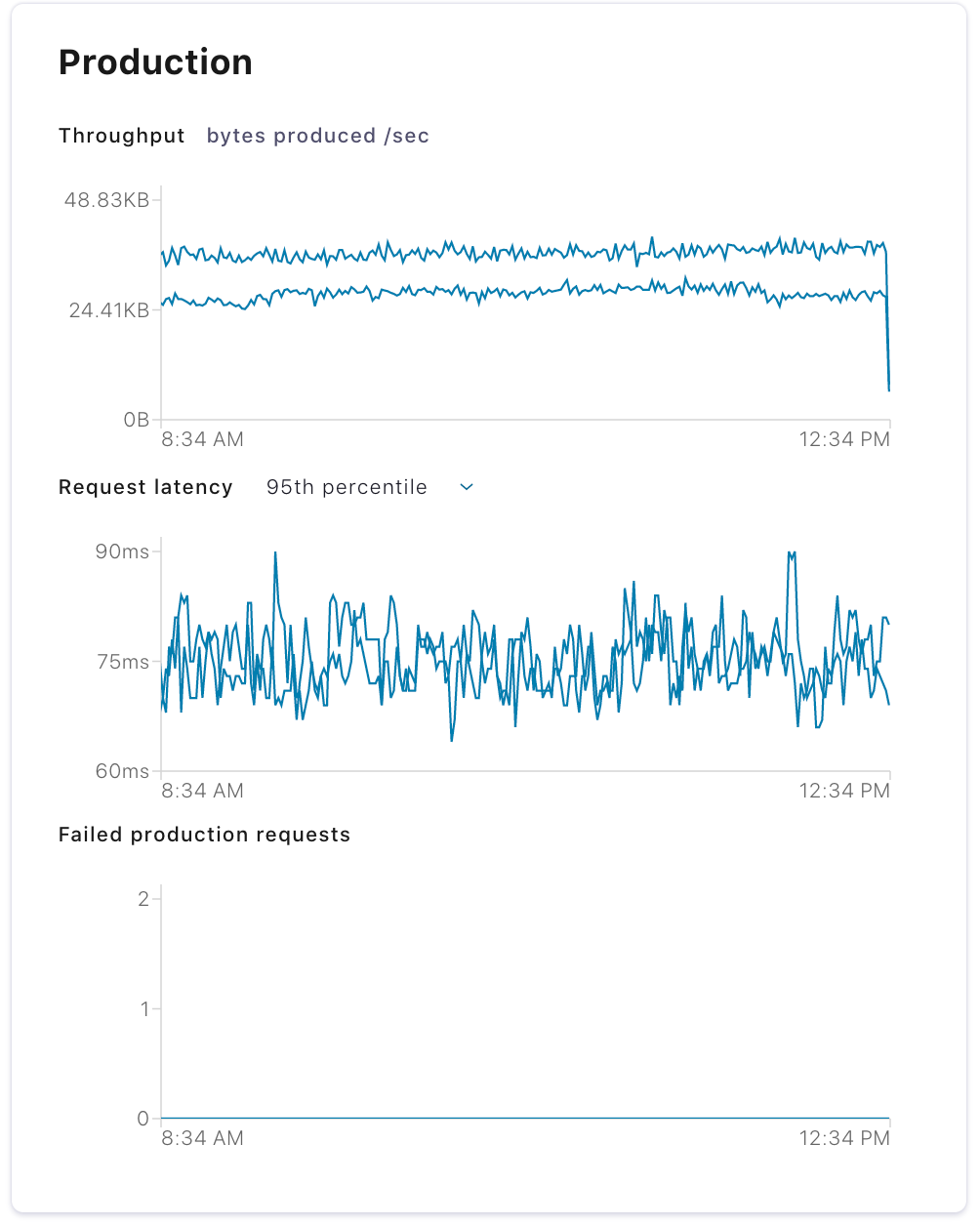The height and width of the screenshot is (1226, 980).
Task: Click the sharp drop ending the throughput line
Action: [888, 351]
